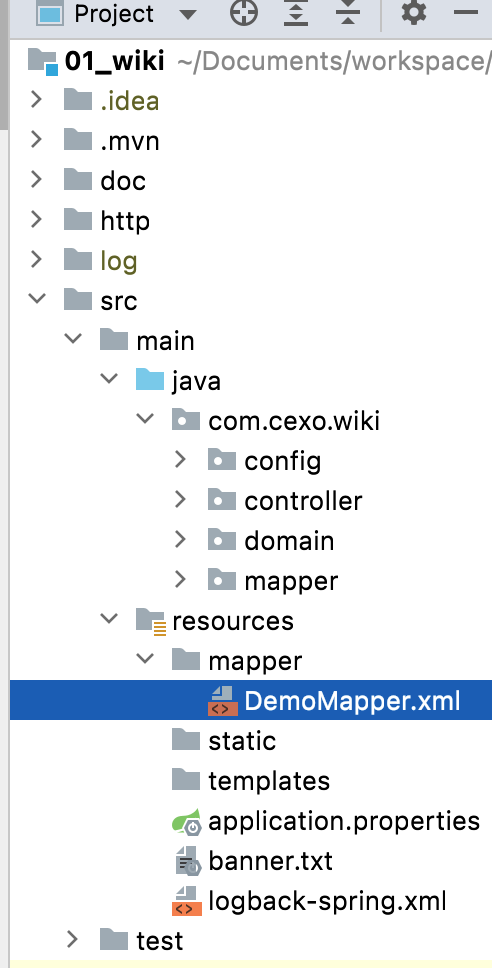
Task: Click the logback-spring.xml file icon
Action: tap(186, 901)
